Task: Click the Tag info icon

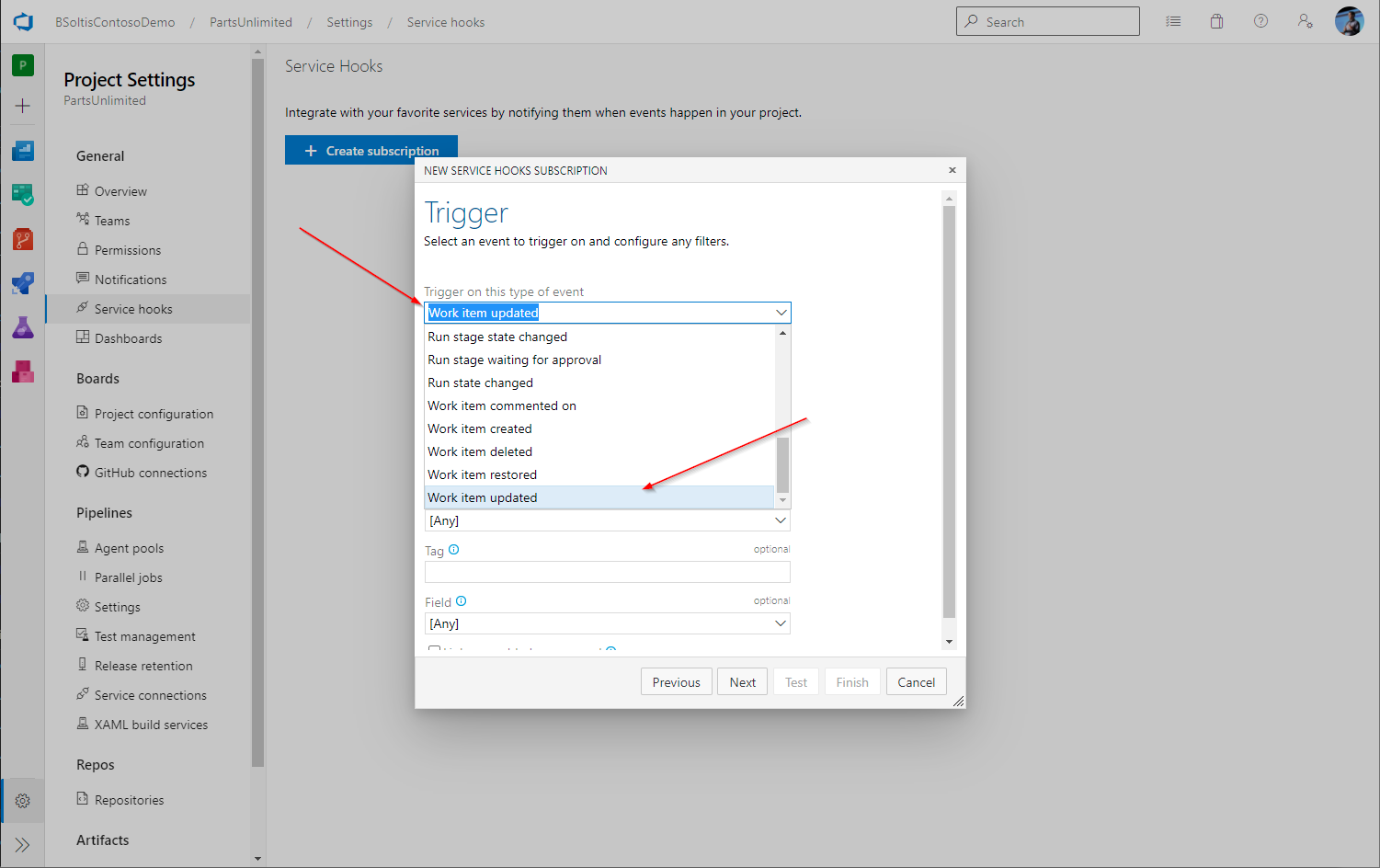Action: 453,550
